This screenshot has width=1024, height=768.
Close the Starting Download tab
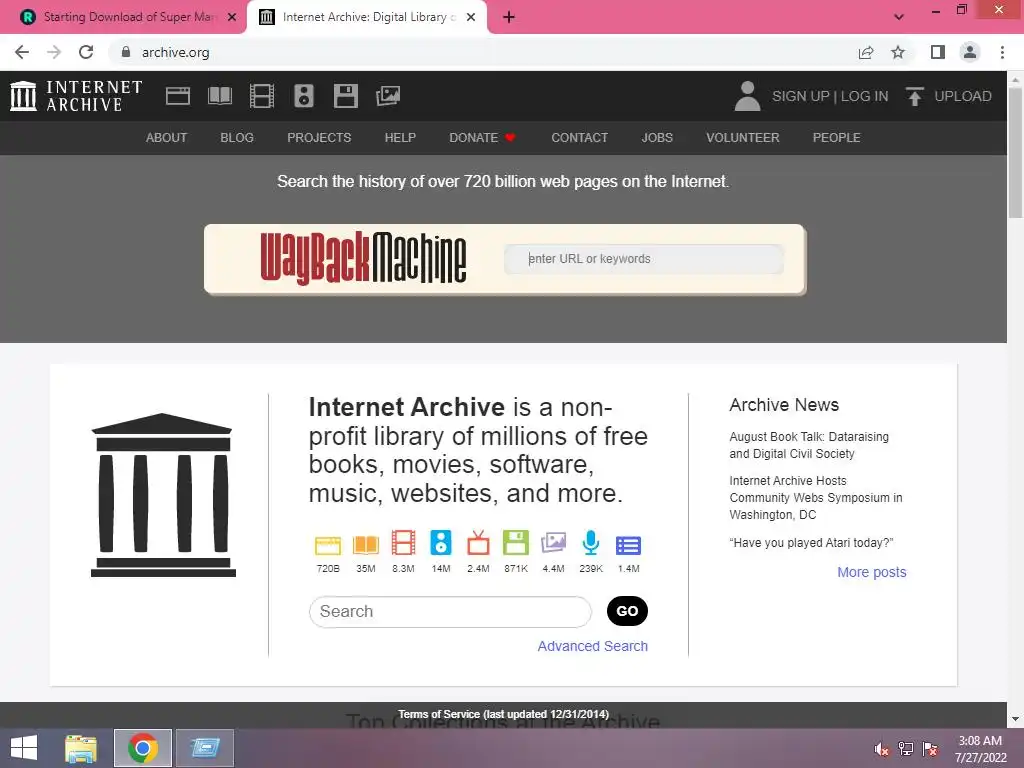tap(232, 17)
